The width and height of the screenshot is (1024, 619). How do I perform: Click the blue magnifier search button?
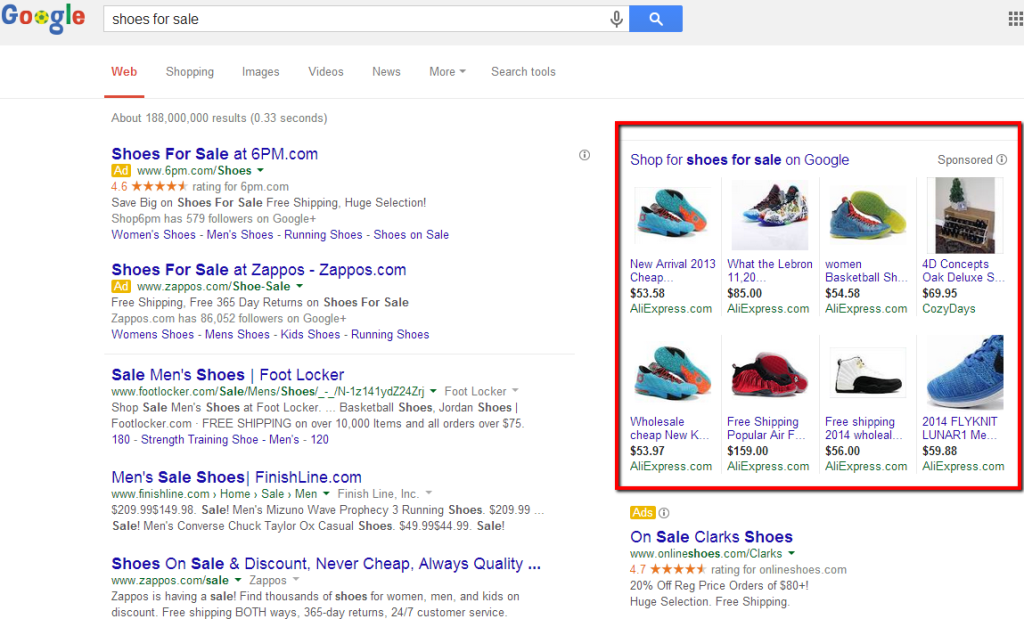[655, 18]
